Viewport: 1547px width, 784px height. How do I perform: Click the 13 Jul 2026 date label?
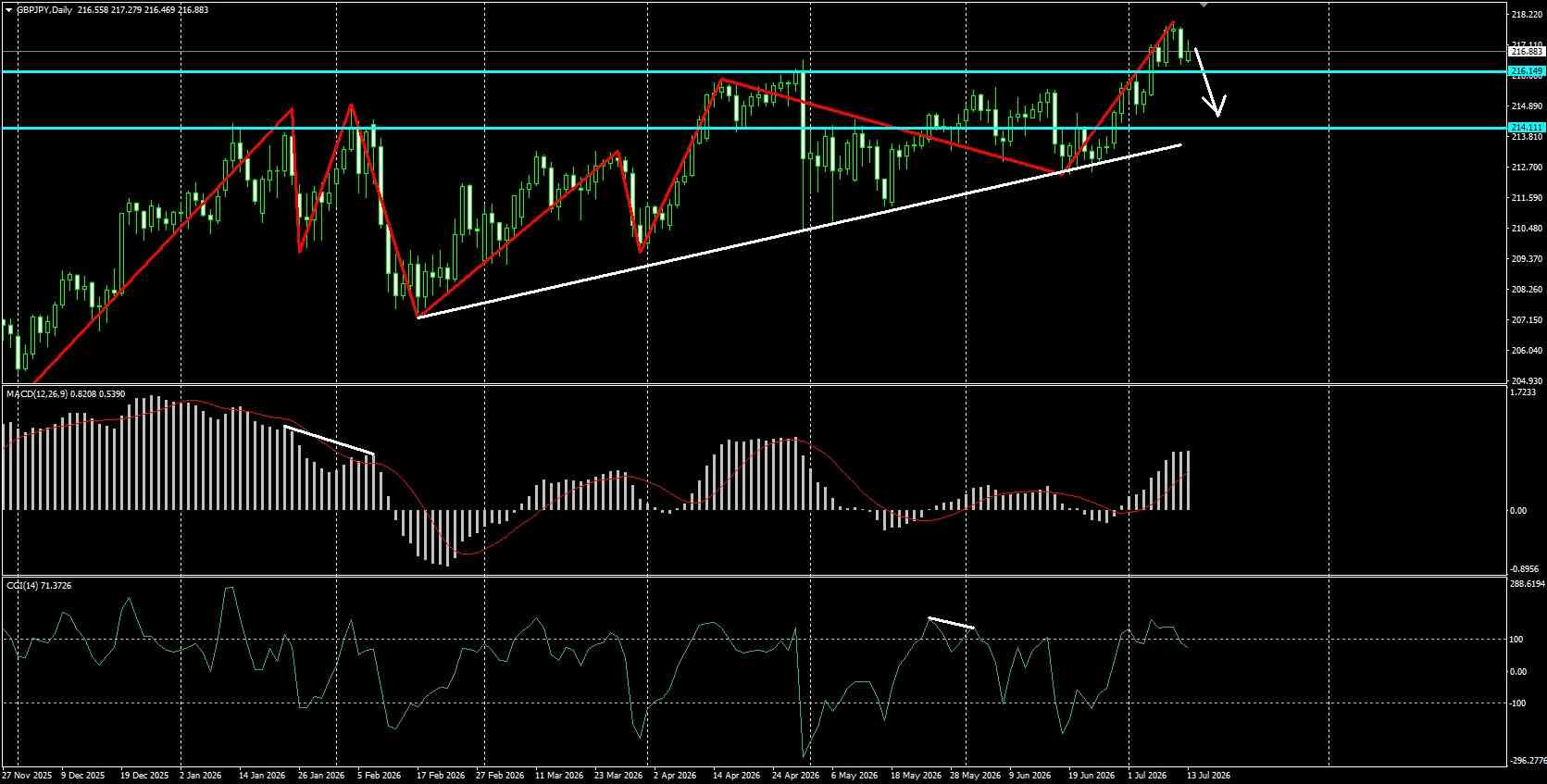tap(1208, 775)
